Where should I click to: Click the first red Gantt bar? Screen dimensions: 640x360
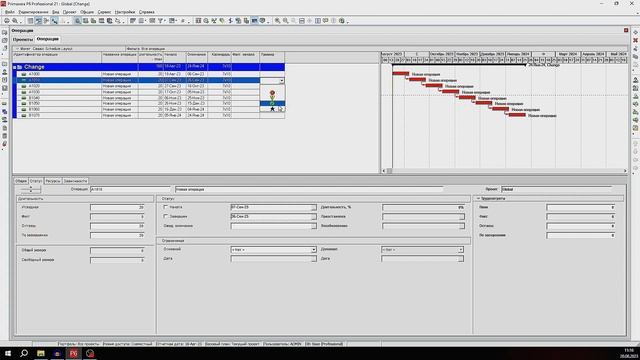coord(400,74)
